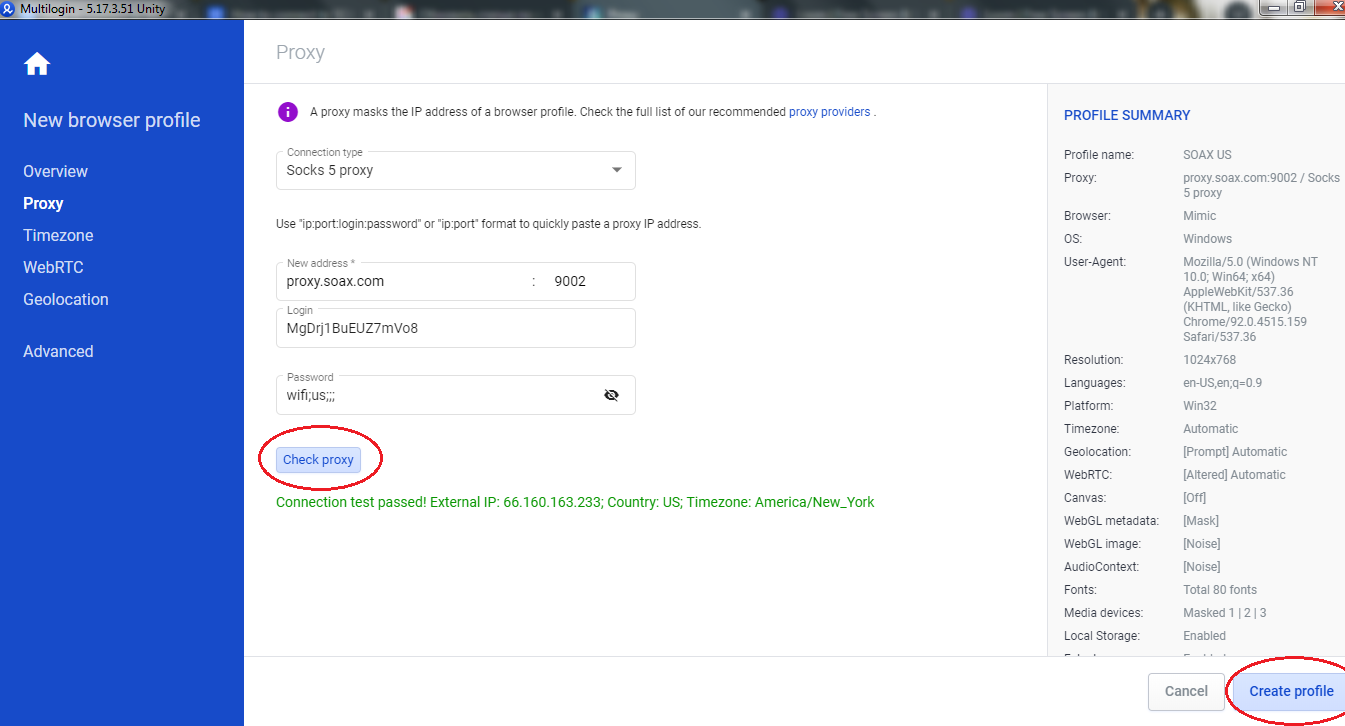Open the Overview section
The image size is (1345, 726).
56,171
